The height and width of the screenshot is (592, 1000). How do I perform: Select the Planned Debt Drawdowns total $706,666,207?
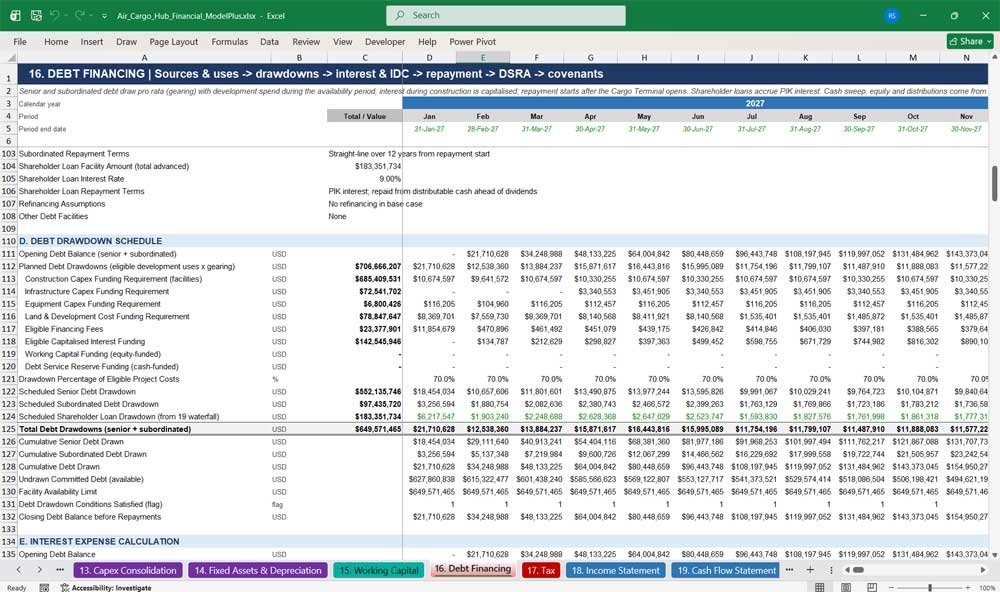coord(364,266)
